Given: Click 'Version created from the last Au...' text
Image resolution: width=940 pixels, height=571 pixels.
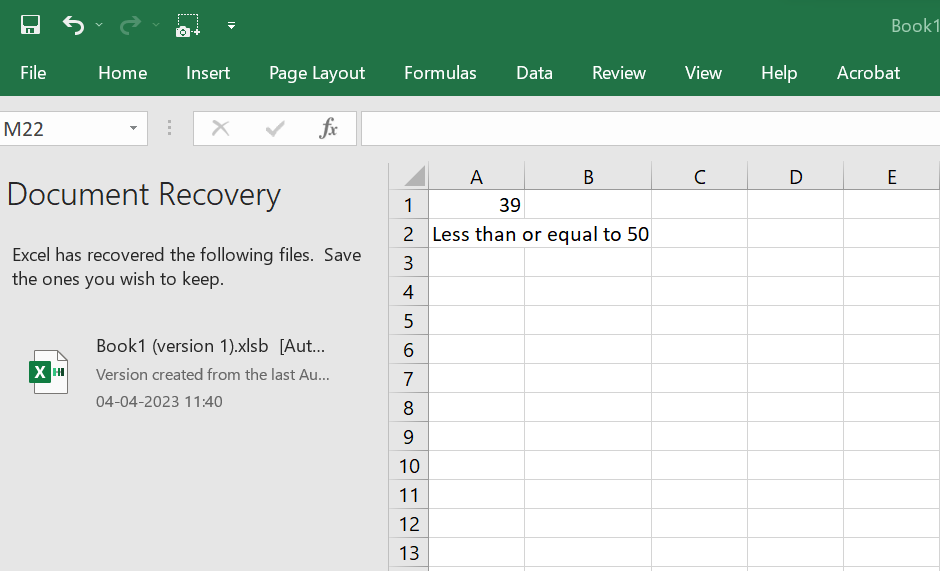Looking at the screenshot, I should 213,375.
